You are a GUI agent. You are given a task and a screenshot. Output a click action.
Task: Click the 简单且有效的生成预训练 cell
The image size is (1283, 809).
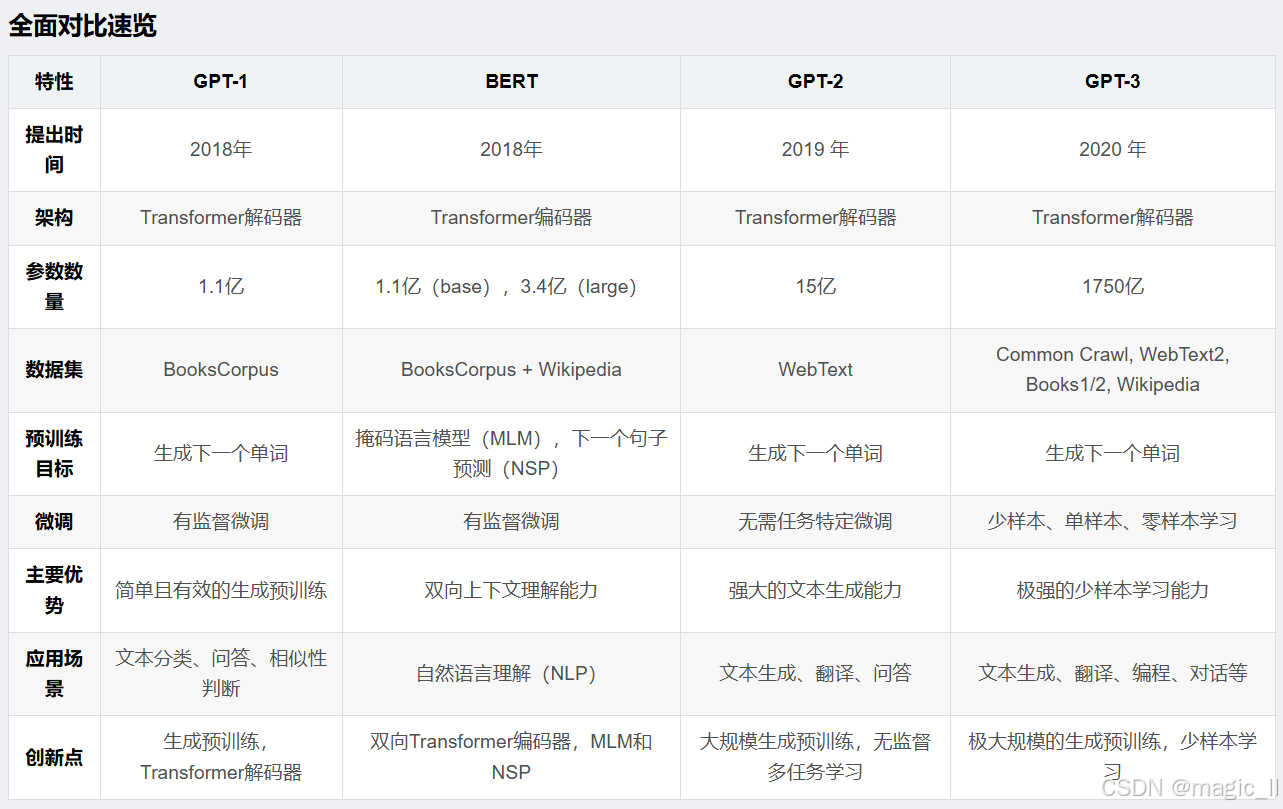(x=221, y=591)
